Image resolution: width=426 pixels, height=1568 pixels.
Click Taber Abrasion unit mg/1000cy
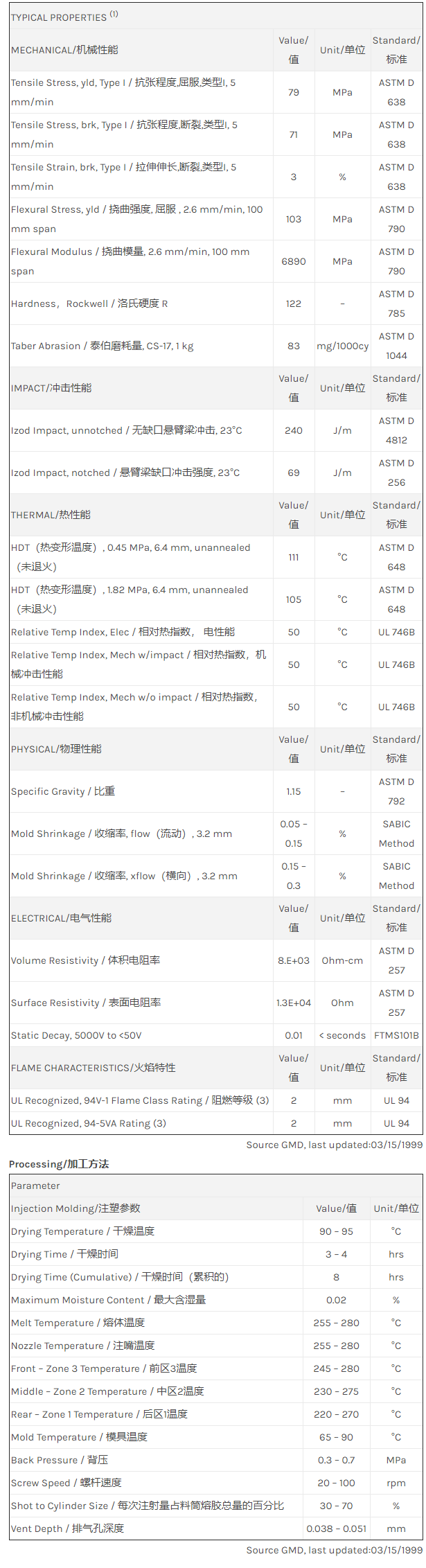point(342,346)
